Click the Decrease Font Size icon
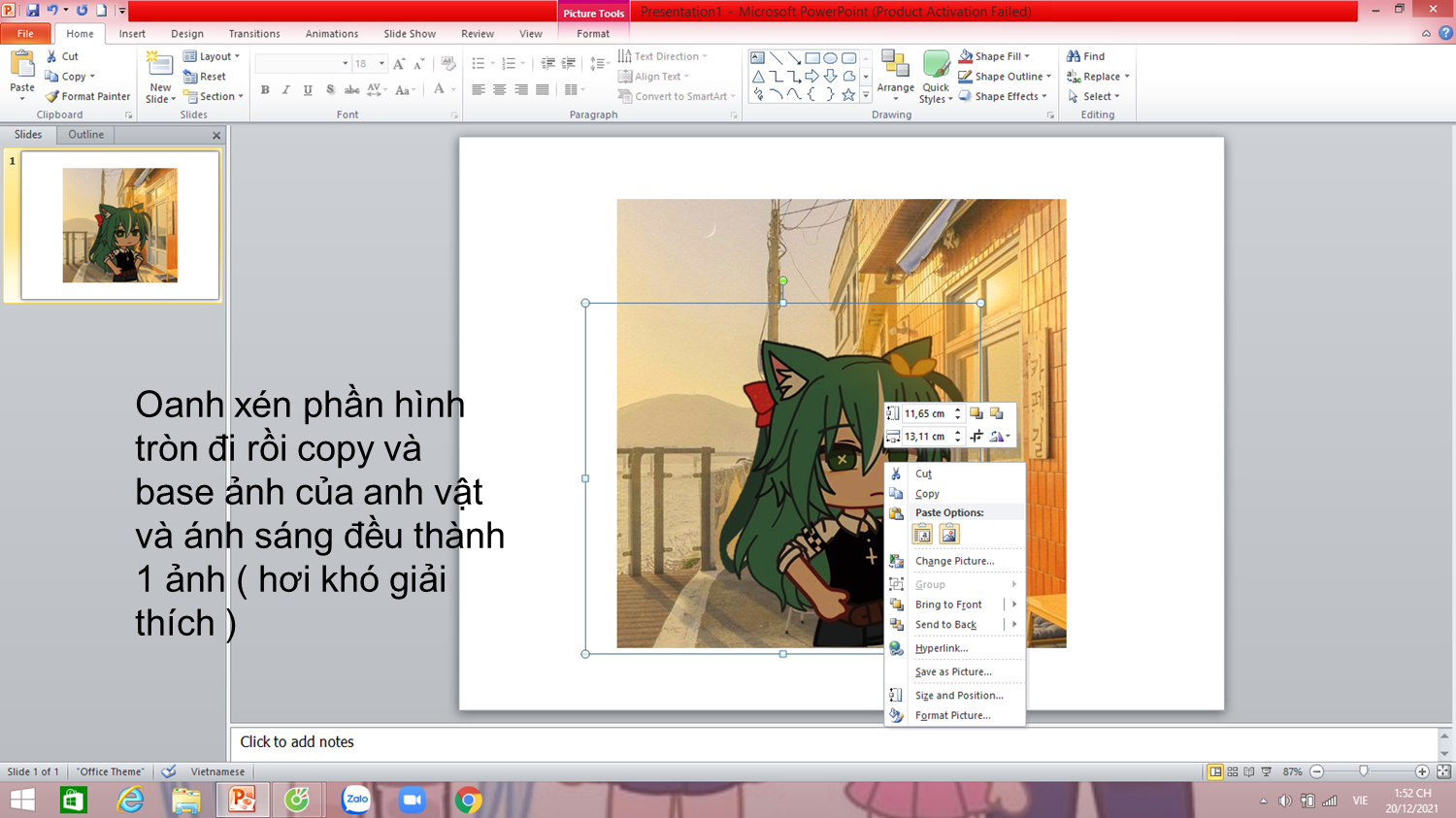 [418, 64]
